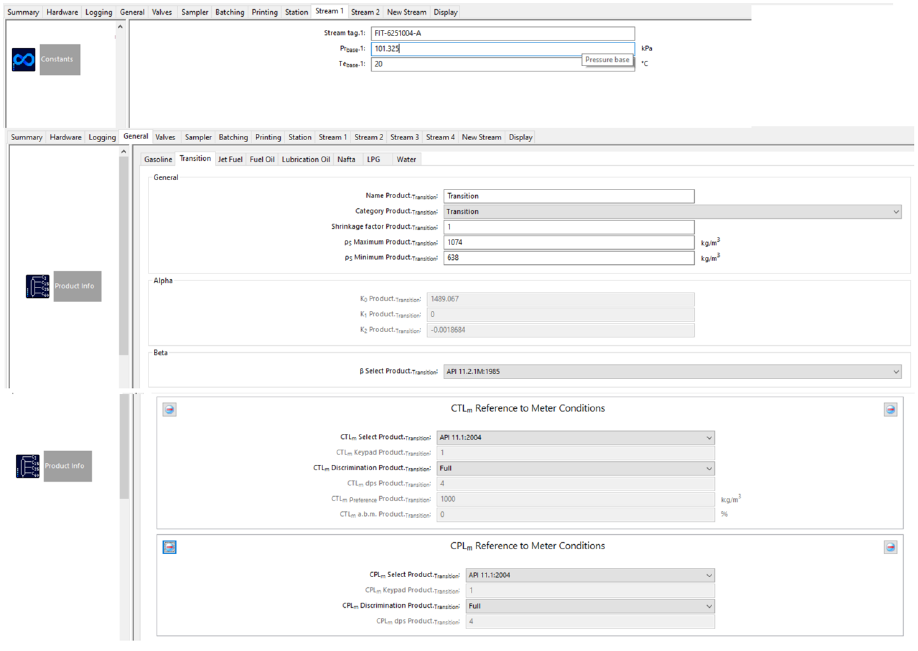The height and width of the screenshot is (651, 918).
Task: Click the infinity Constants icon
Action: [x=23, y=60]
